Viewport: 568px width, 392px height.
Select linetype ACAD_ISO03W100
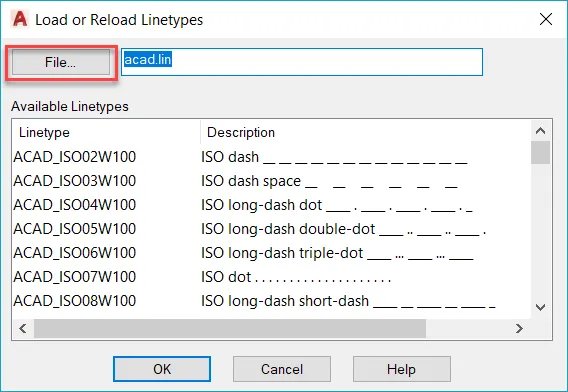tap(75, 181)
